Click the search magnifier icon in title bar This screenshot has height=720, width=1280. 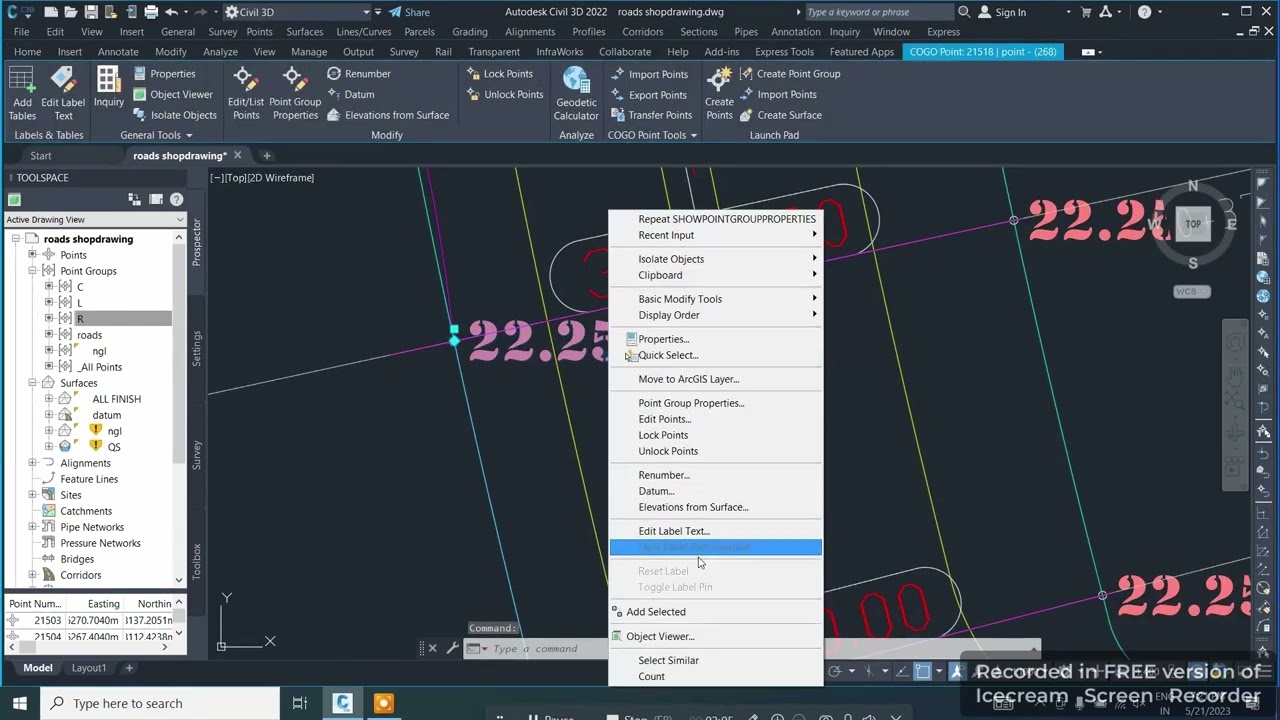pyautogui.click(x=964, y=12)
